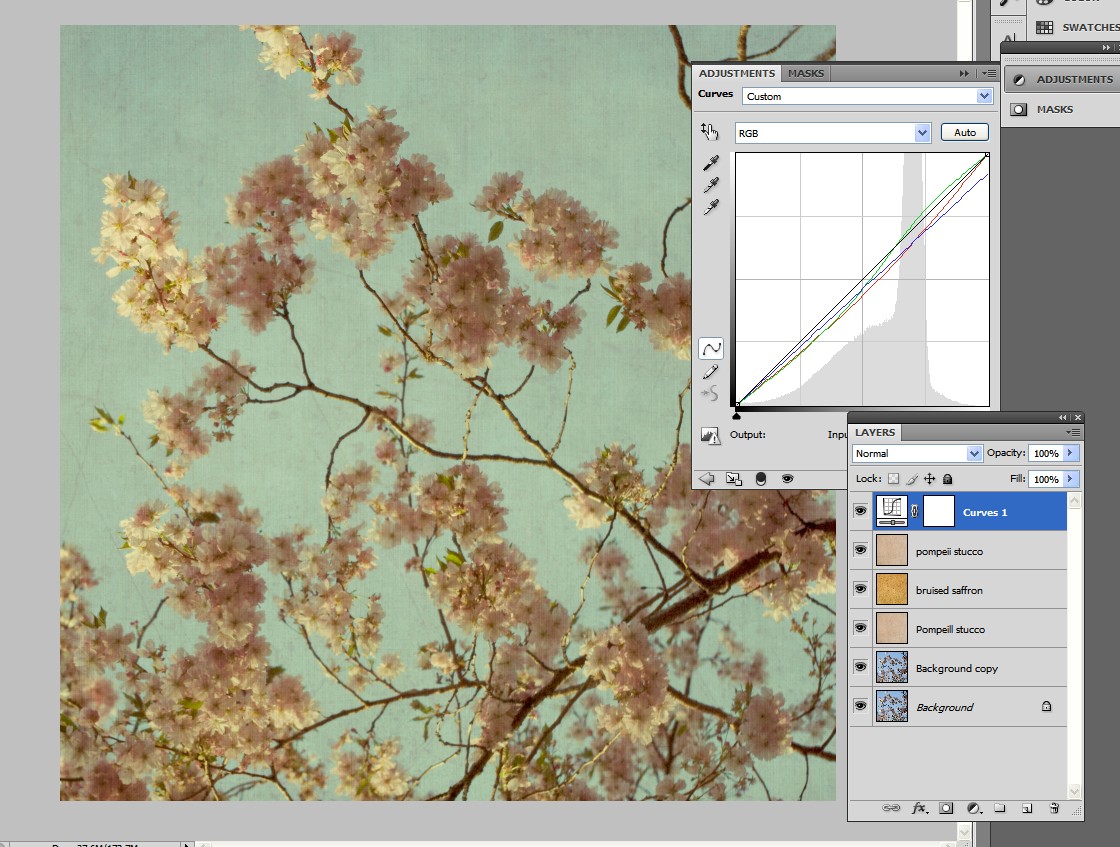
Task: Select the pencil draw-curve tool
Action: click(x=711, y=372)
